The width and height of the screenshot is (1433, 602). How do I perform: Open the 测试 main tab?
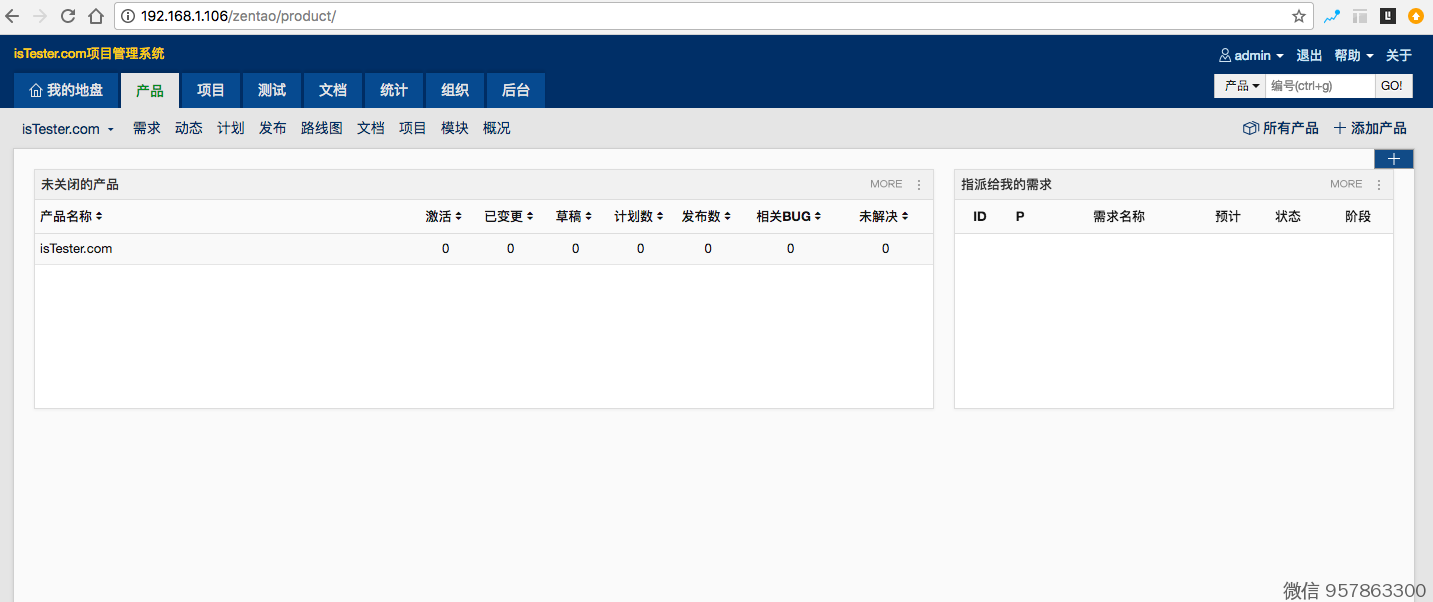[x=272, y=90]
